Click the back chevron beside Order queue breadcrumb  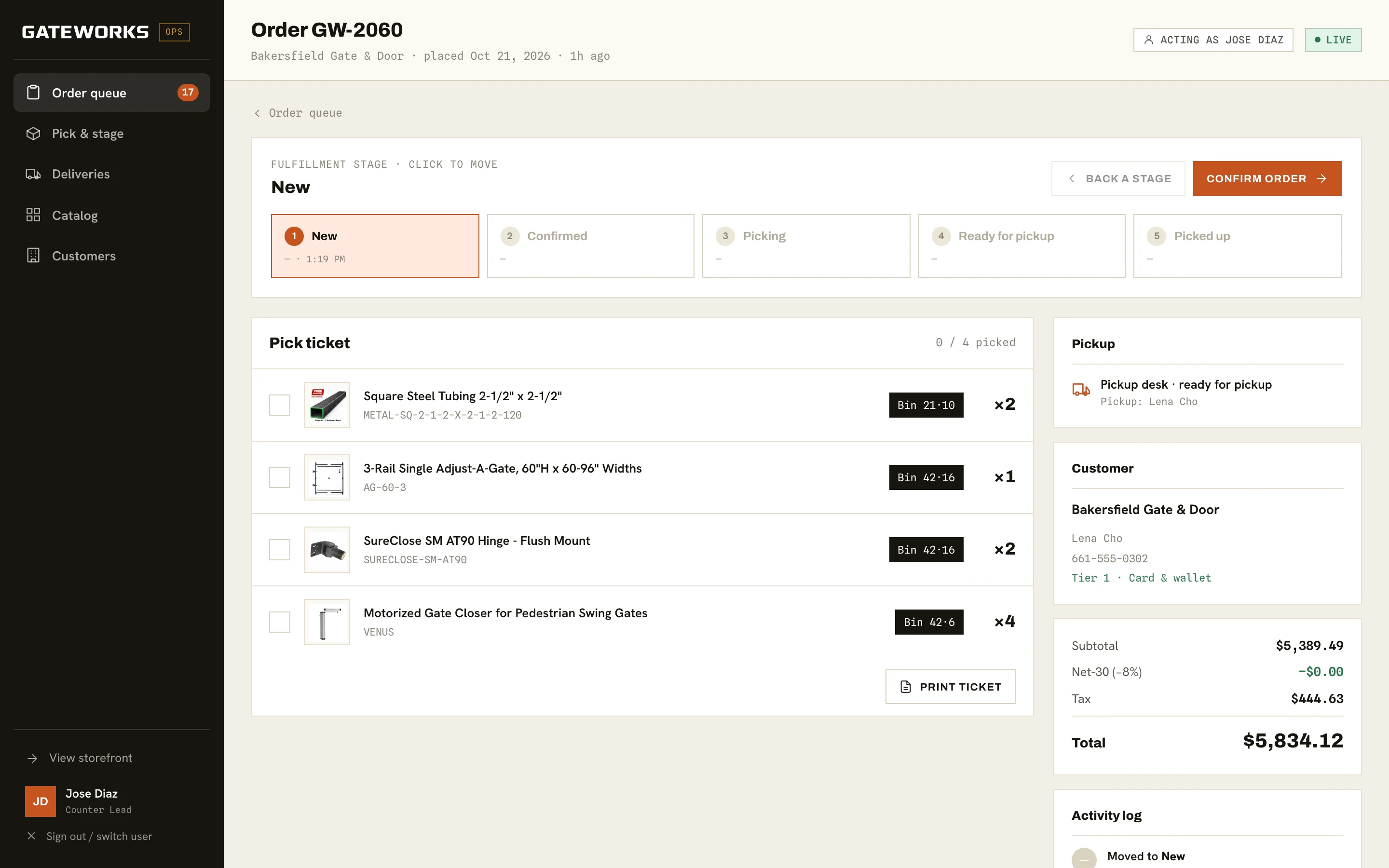pyautogui.click(x=257, y=113)
